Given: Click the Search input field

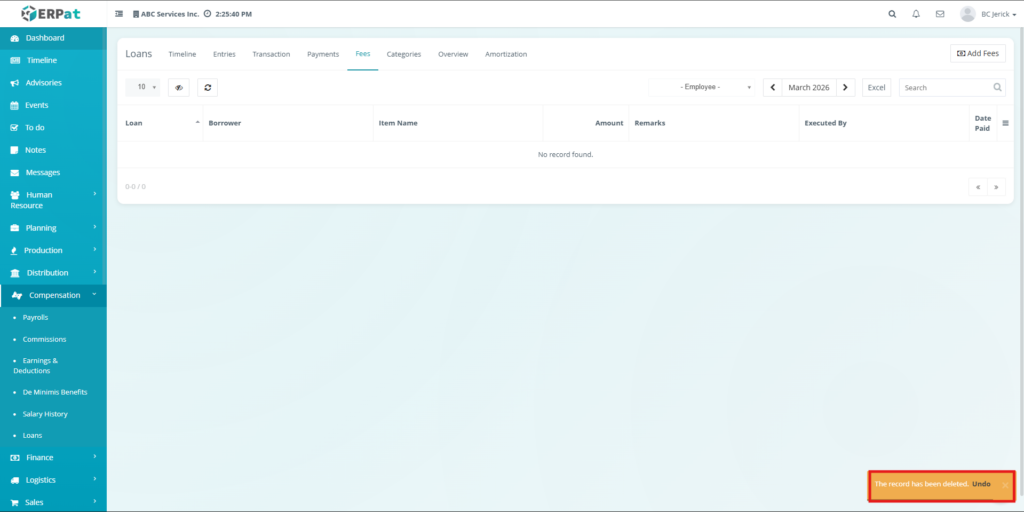Looking at the screenshot, I should [945, 88].
